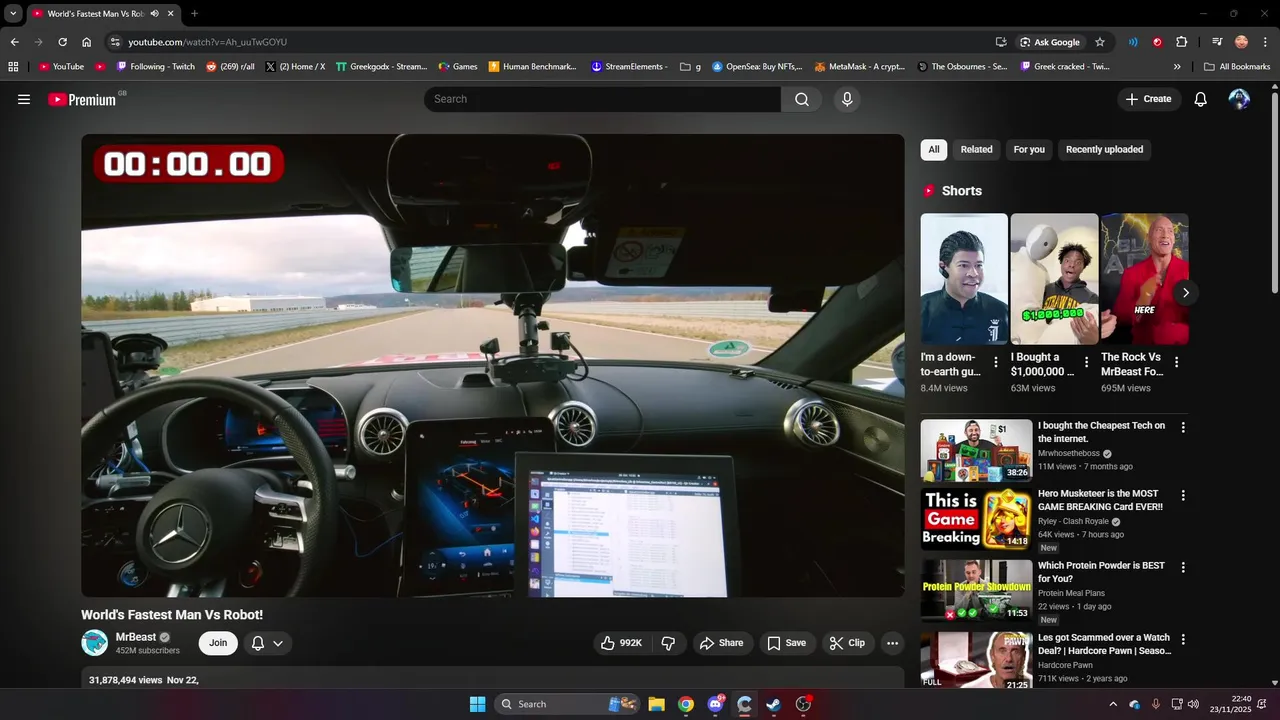The height and width of the screenshot is (720, 1280).
Task: Open the 'g' bookmarks folder
Action: pos(690,67)
